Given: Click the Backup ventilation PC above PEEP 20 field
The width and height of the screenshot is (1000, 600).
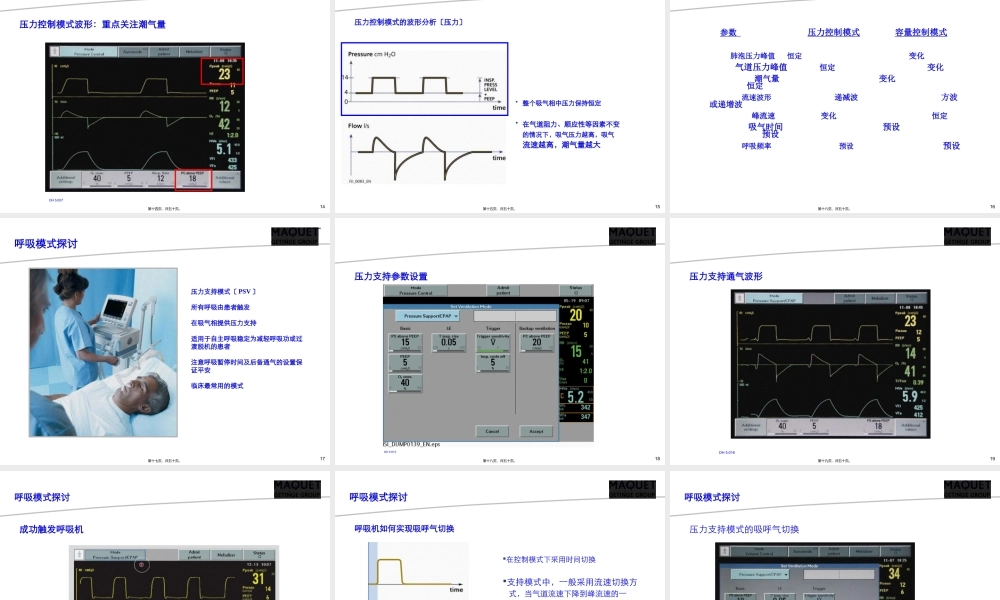Looking at the screenshot, I should (x=538, y=342).
